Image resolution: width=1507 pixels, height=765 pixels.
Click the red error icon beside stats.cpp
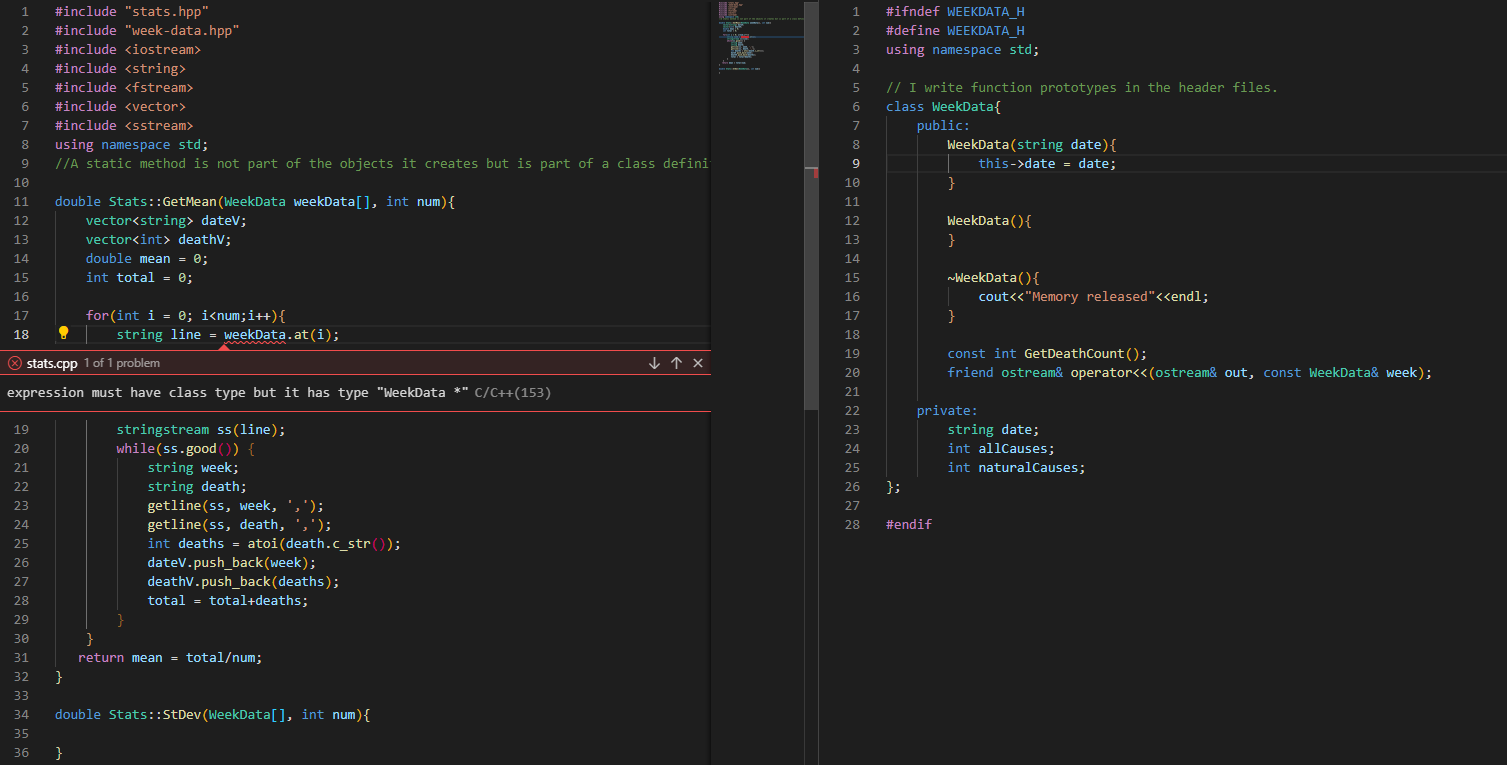point(15,363)
